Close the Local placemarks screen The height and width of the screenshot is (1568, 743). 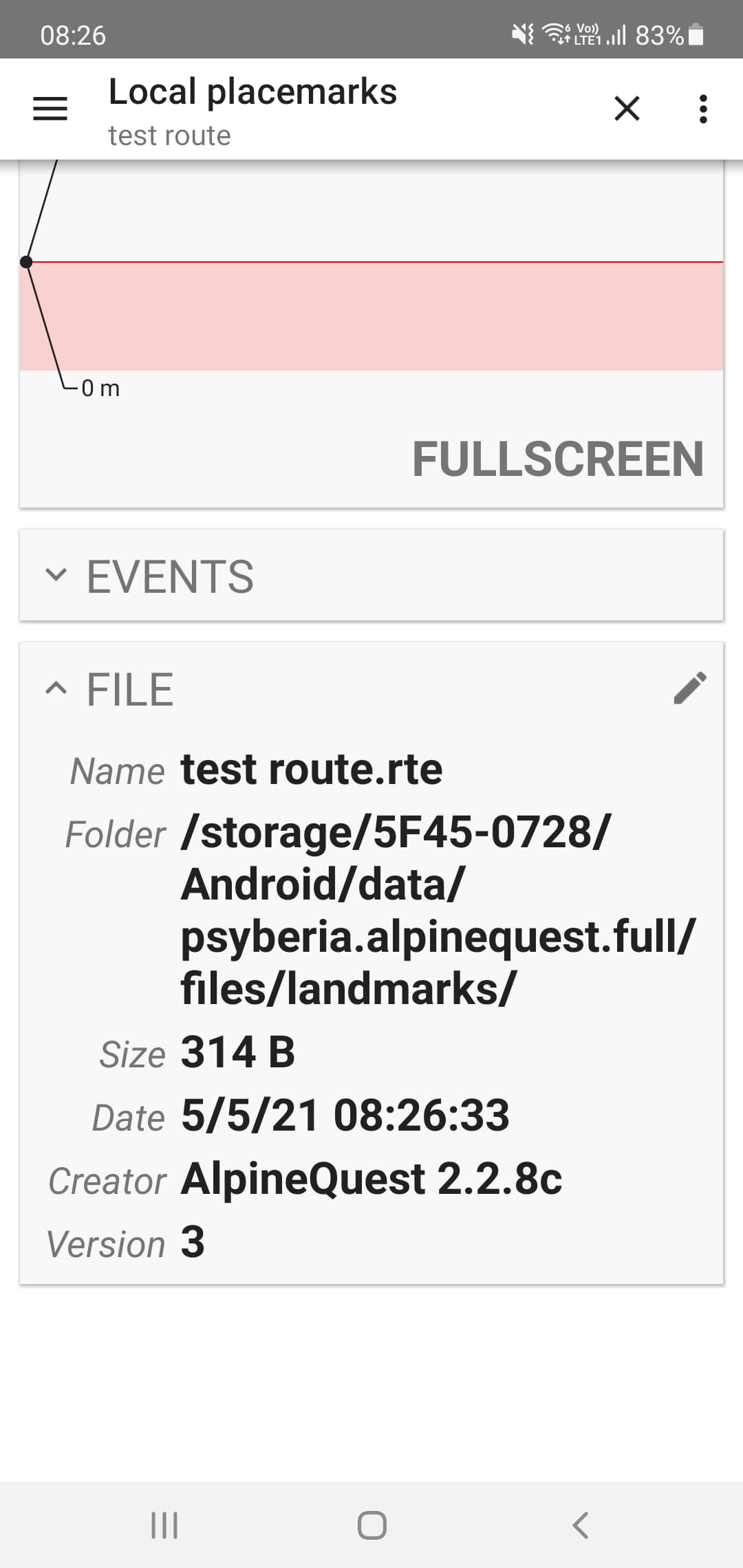626,109
